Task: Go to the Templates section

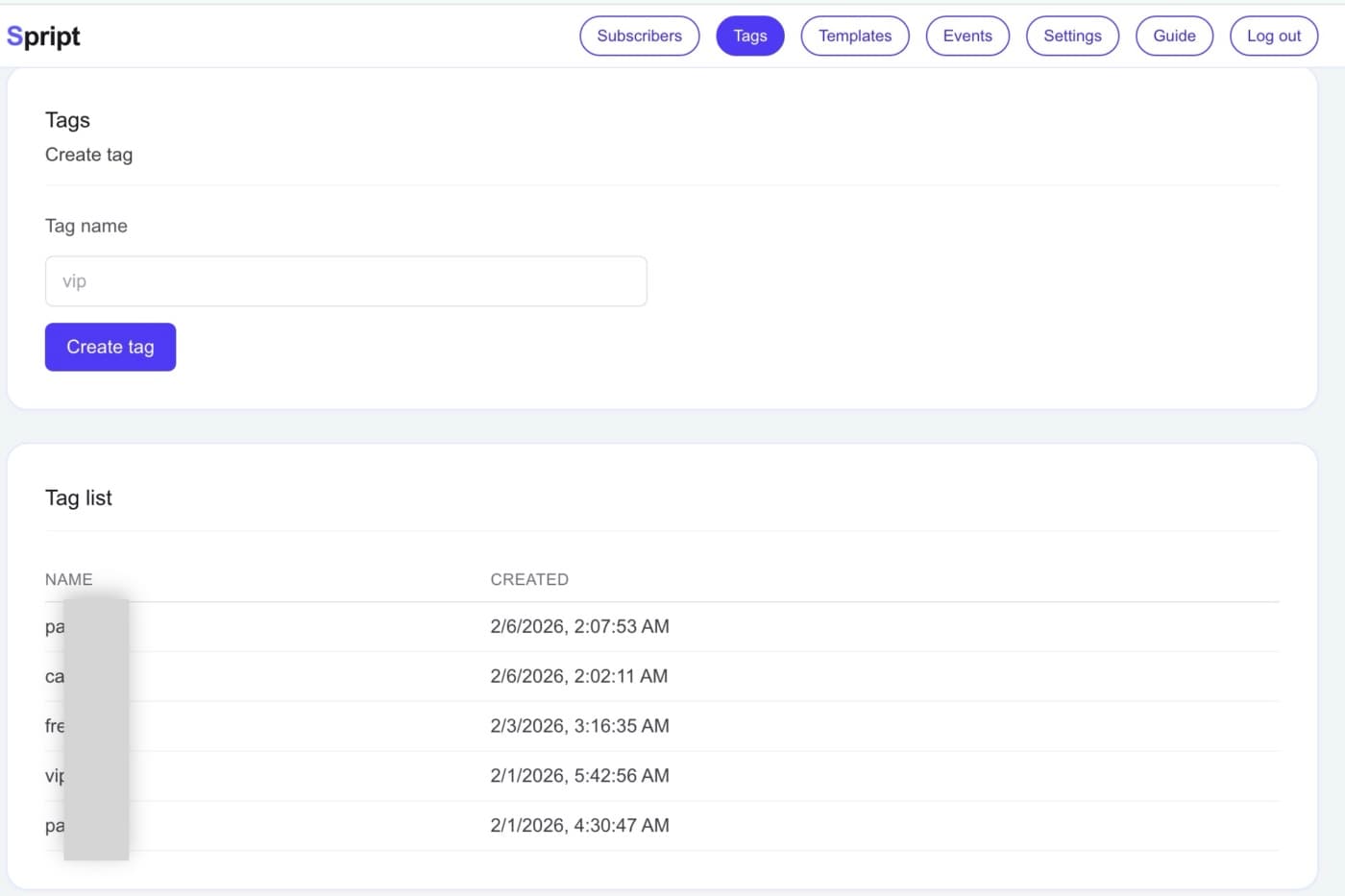Action: pos(854,36)
